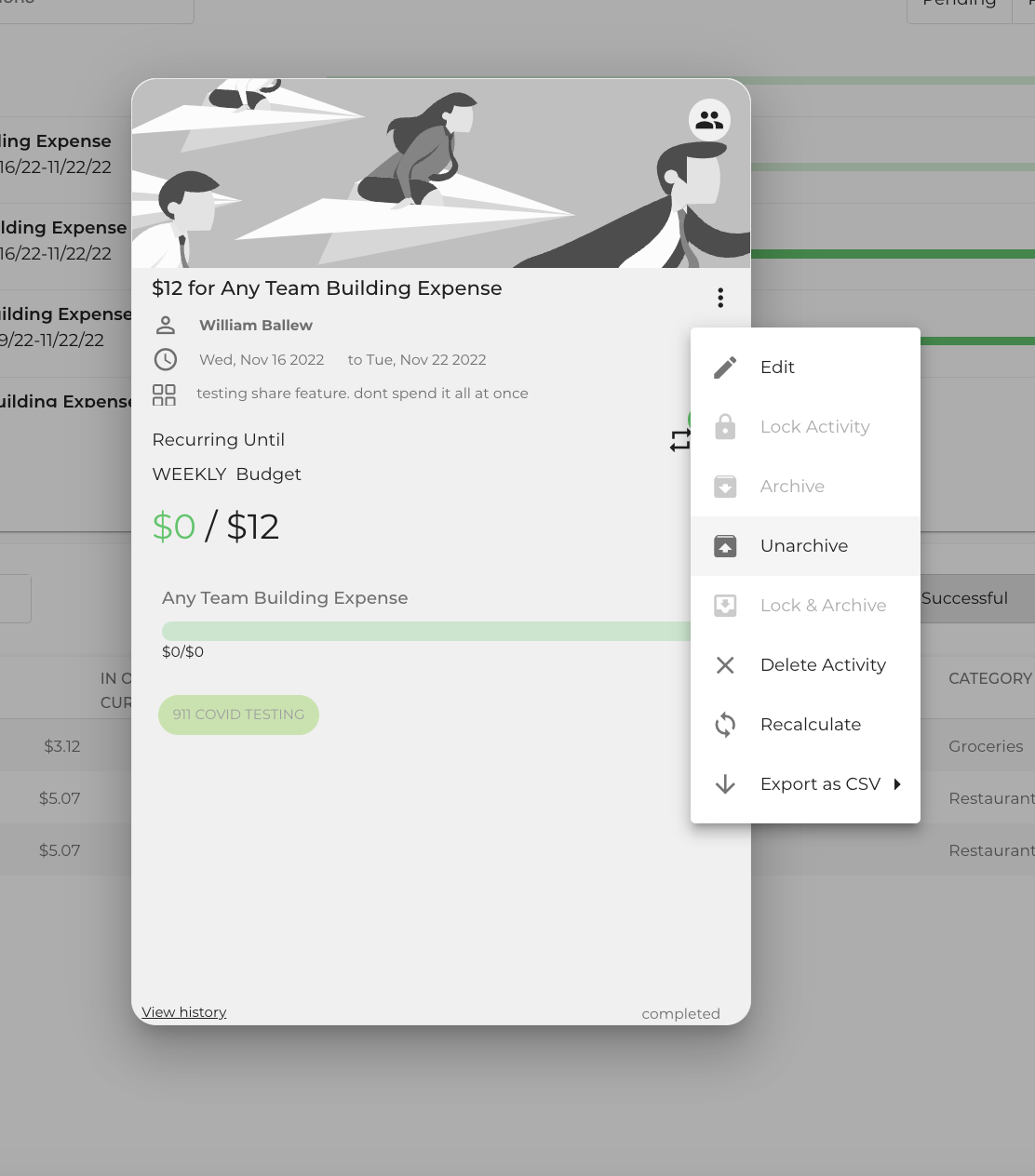Click the 'Wed, Nov 16 2022' start date
The height and width of the screenshot is (1176, 1035).
click(262, 360)
